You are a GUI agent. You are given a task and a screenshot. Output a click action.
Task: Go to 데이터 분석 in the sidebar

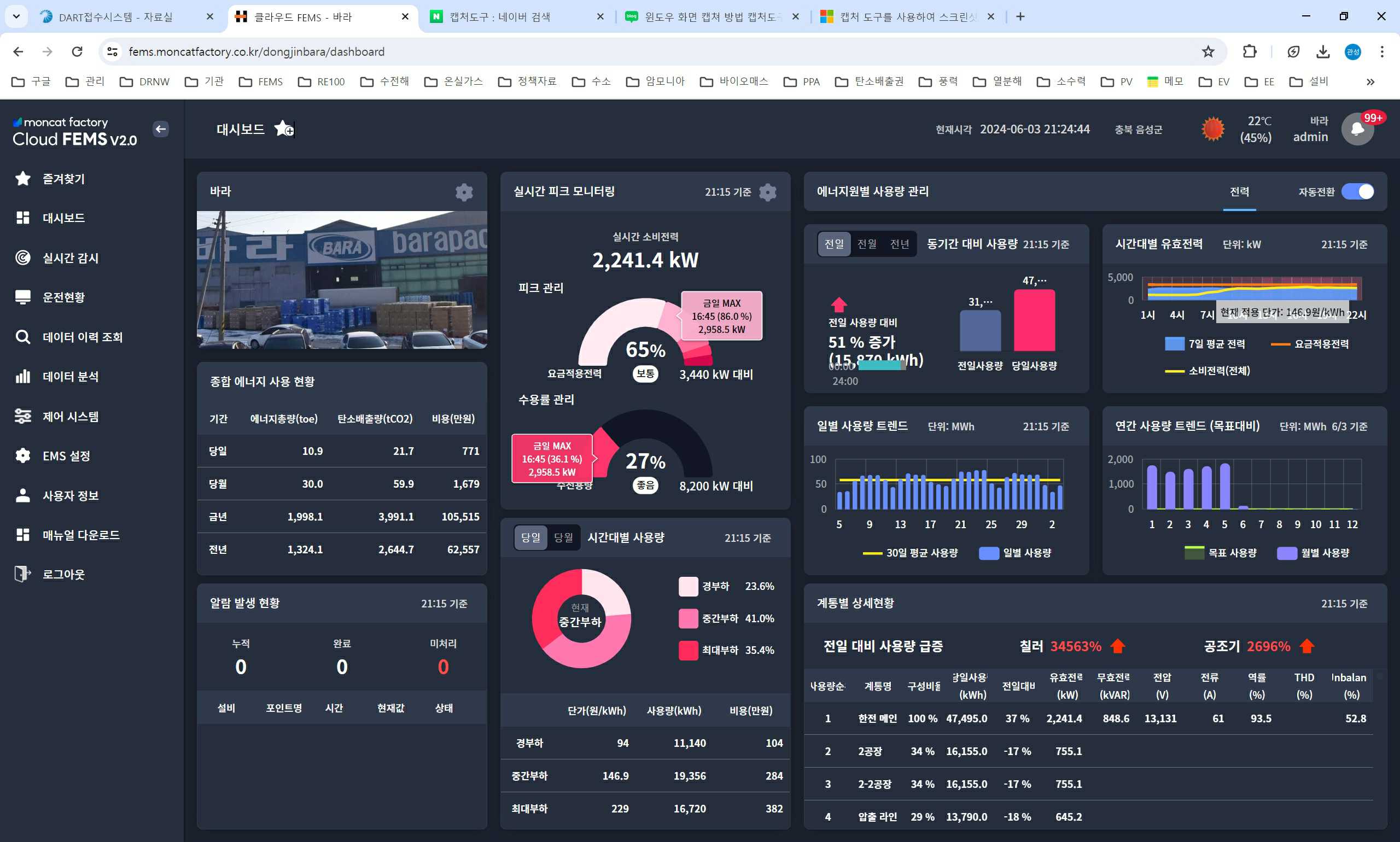(71, 376)
